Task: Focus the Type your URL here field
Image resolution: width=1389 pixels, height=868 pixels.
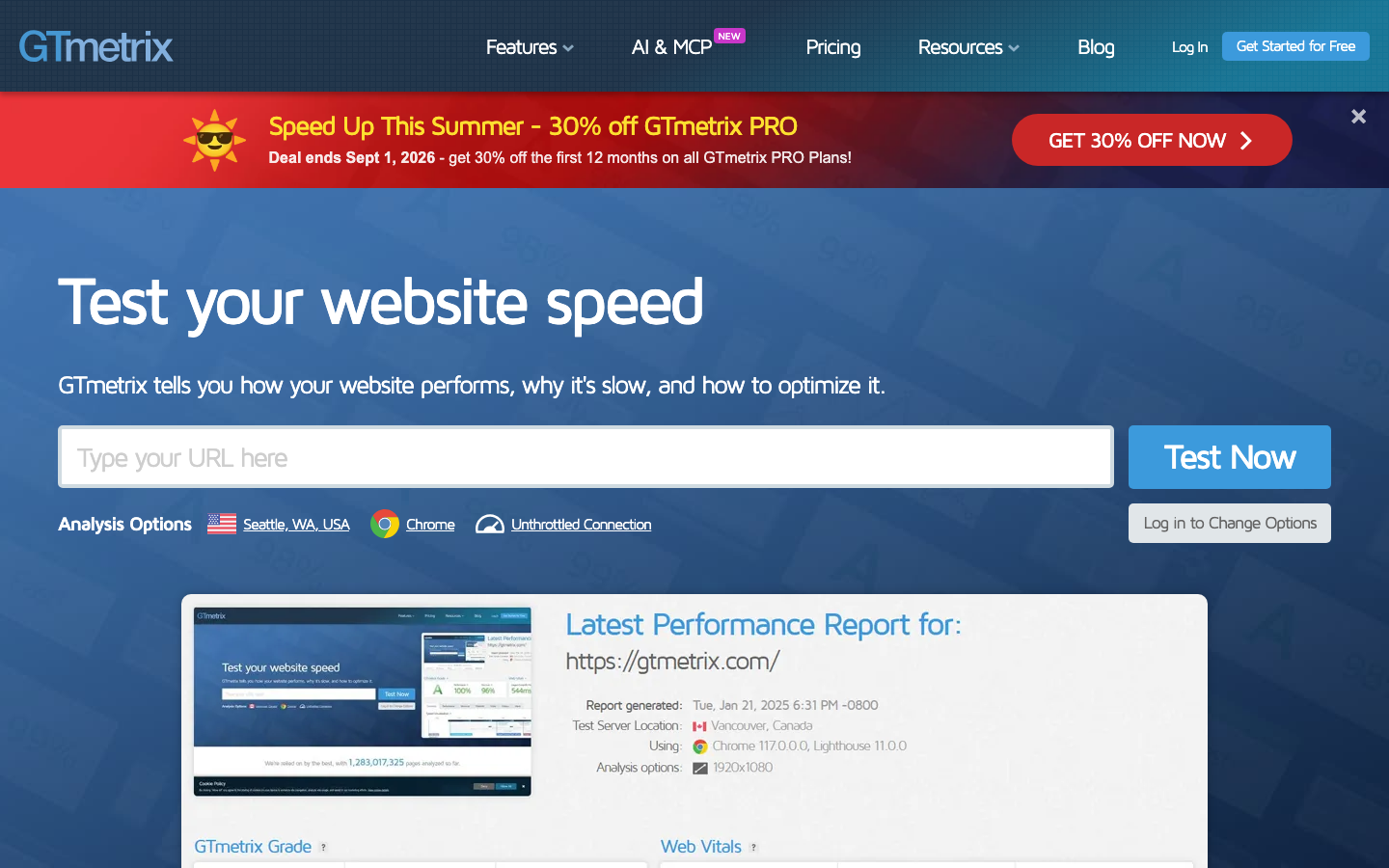Action: point(586,457)
